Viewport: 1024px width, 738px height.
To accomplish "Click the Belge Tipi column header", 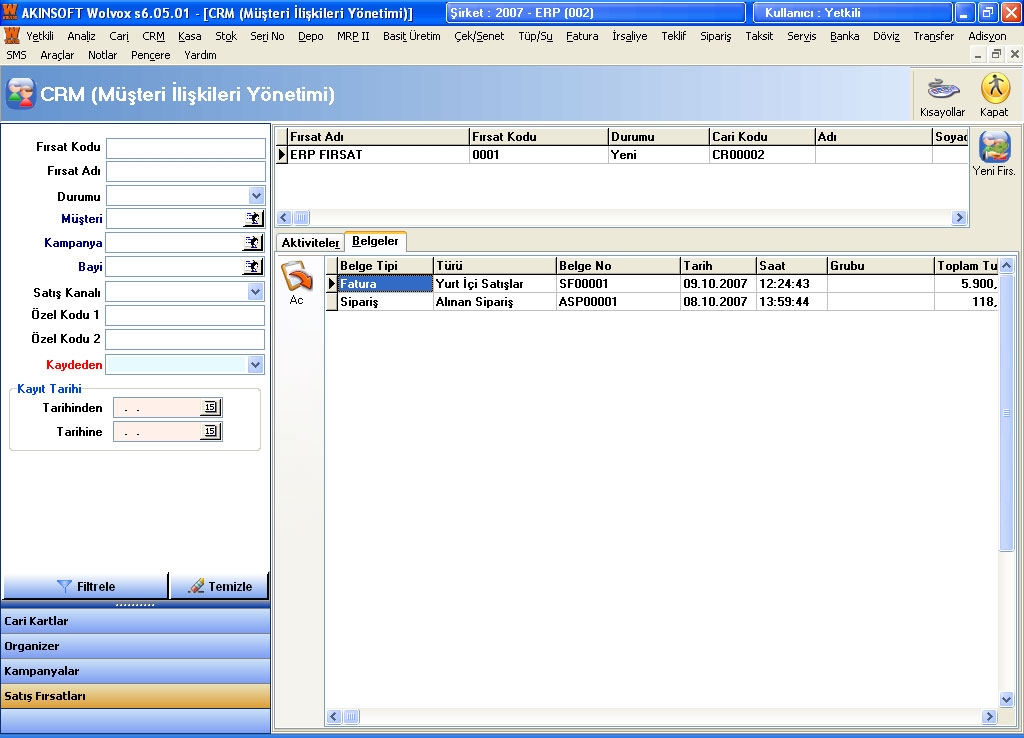I will click(385, 266).
